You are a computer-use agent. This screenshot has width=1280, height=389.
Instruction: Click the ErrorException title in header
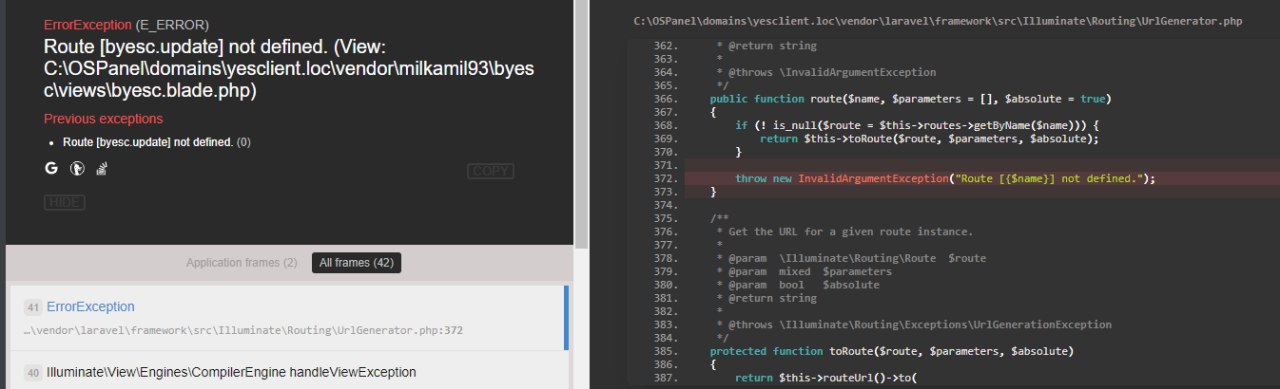coord(88,24)
